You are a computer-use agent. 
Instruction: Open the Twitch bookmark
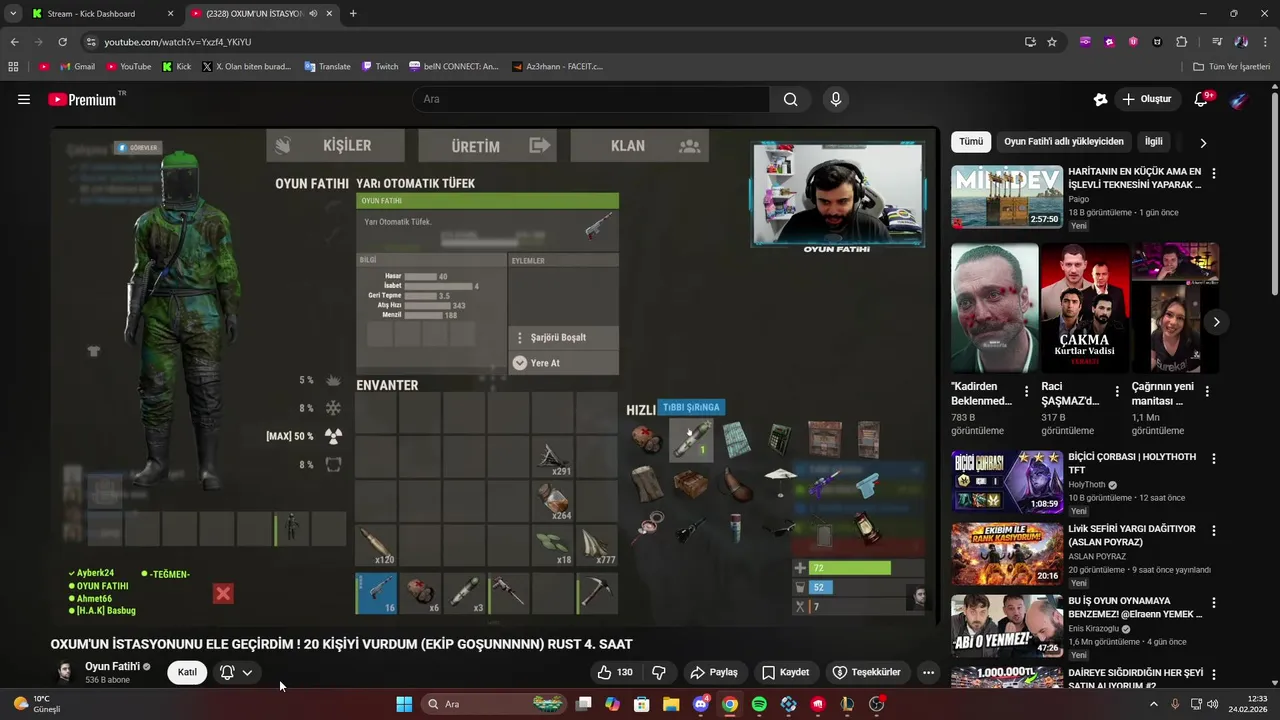(x=379, y=67)
